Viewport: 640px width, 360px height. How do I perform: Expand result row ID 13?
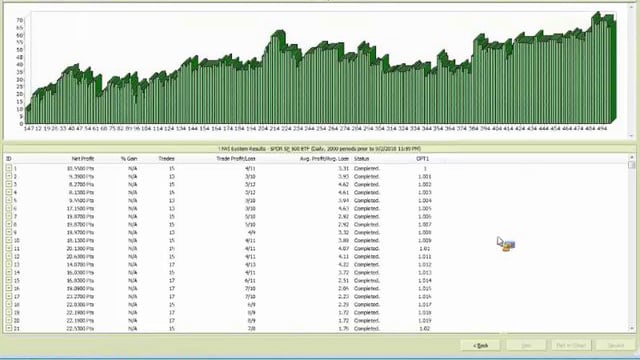[x=9, y=264]
